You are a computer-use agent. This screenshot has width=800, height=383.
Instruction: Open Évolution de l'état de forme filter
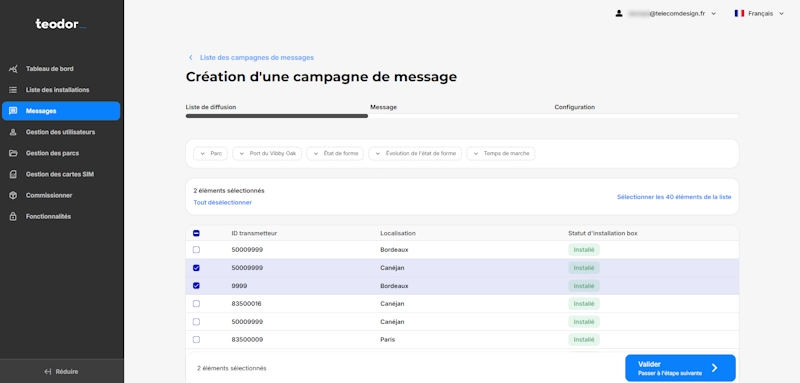click(x=415, y=154)
